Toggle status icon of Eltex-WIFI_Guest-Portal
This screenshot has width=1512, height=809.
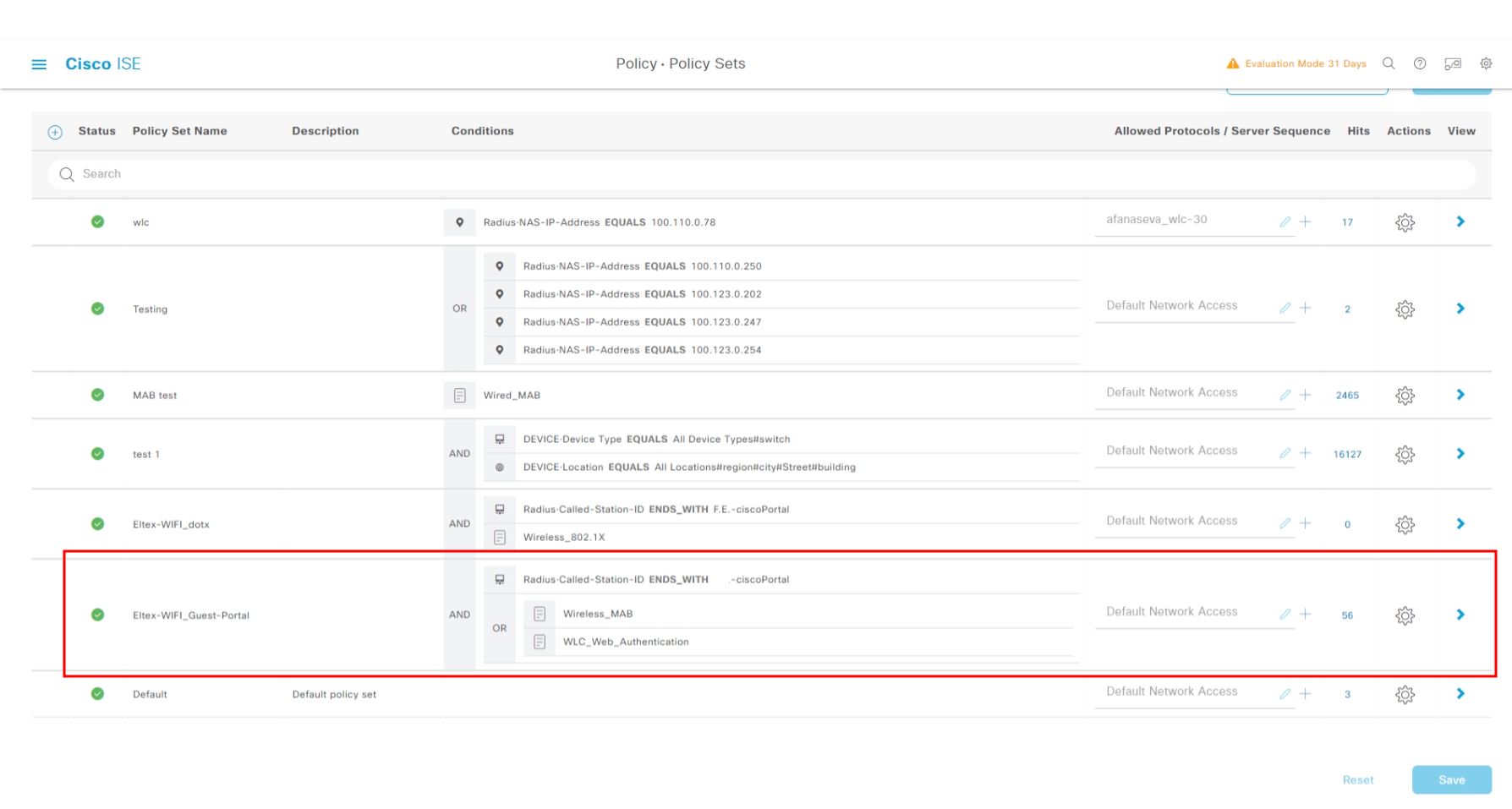[98, 615]
